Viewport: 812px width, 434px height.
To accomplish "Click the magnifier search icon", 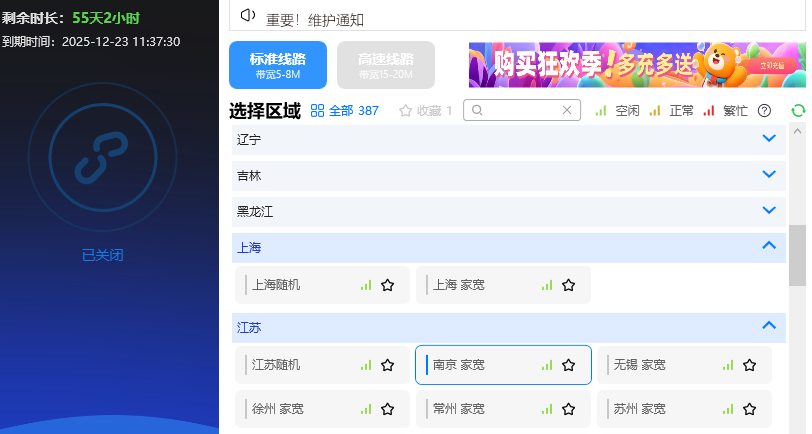I will click(478, 111).
